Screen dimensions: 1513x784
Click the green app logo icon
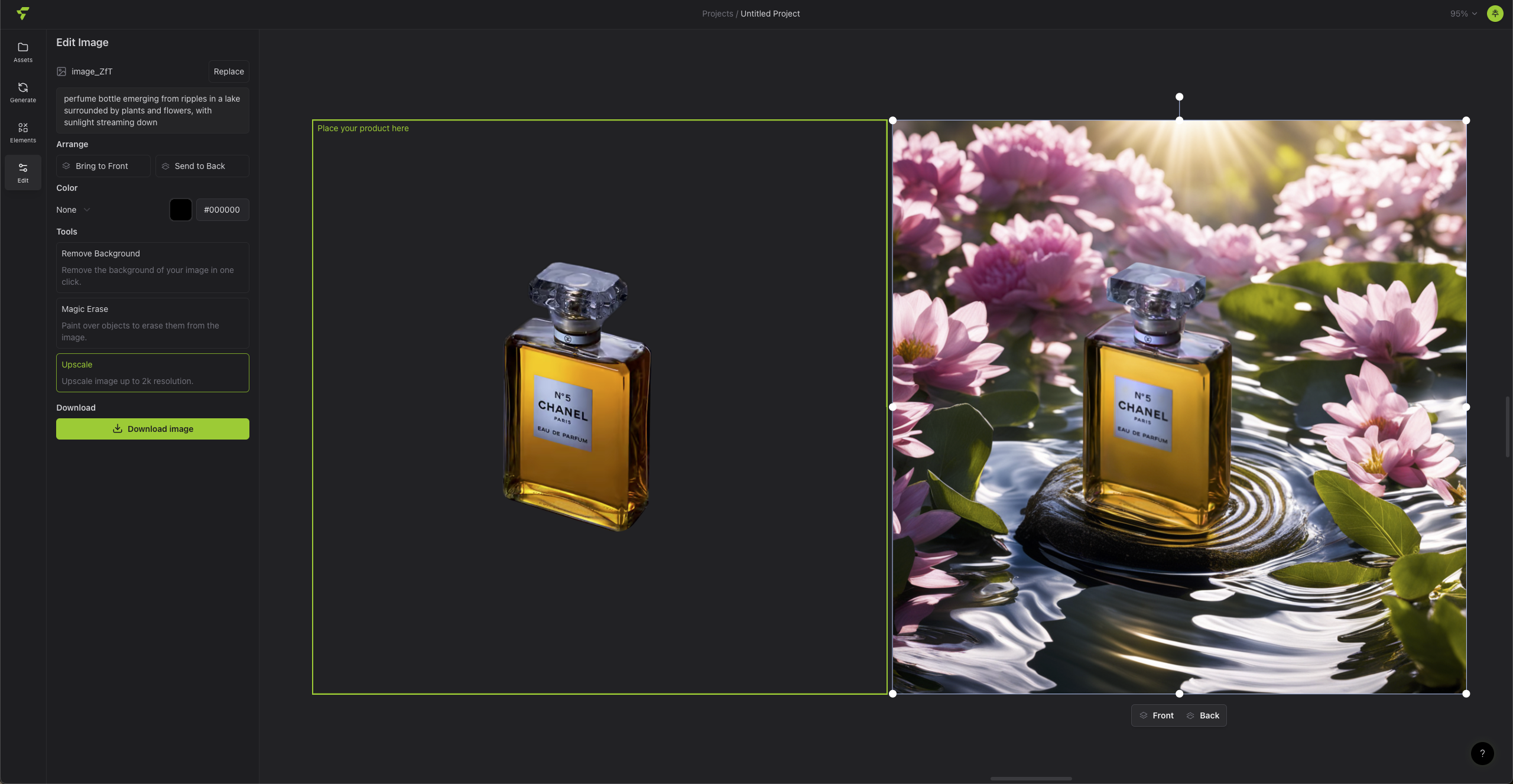23,13
